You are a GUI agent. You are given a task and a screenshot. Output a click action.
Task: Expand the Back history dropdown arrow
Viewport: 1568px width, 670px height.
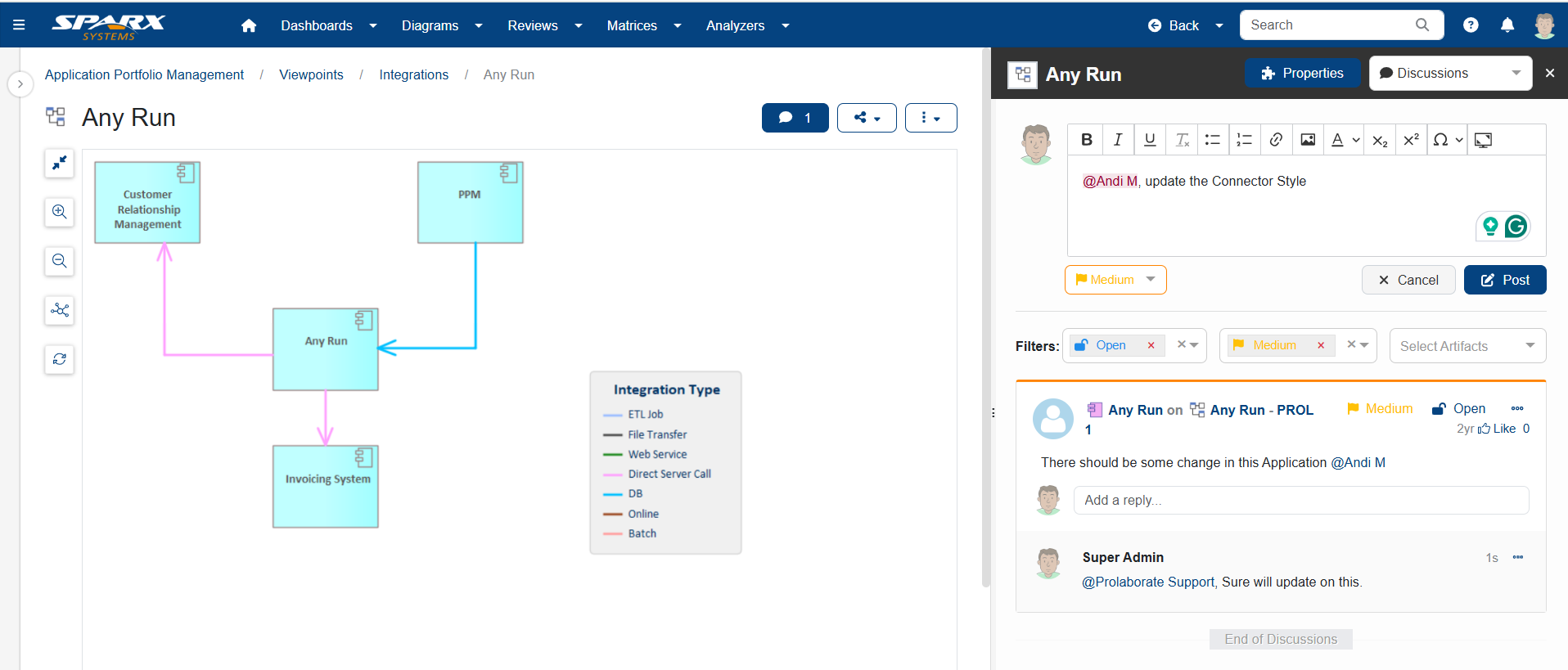[1219, 25]
